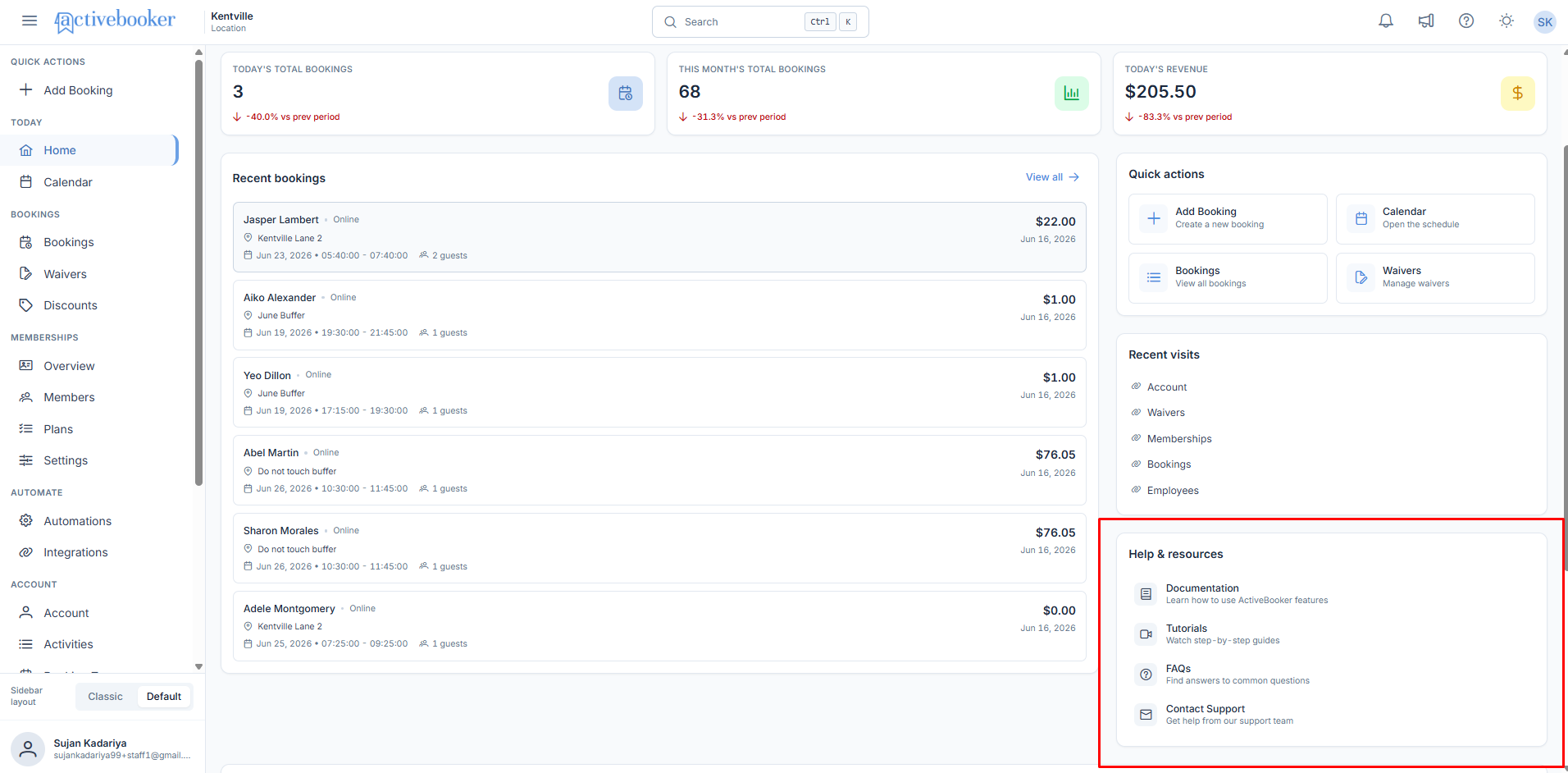Collapse sidebar with hamburger menu icon
The image size is (1568, 773).
[x=30, y=21]
